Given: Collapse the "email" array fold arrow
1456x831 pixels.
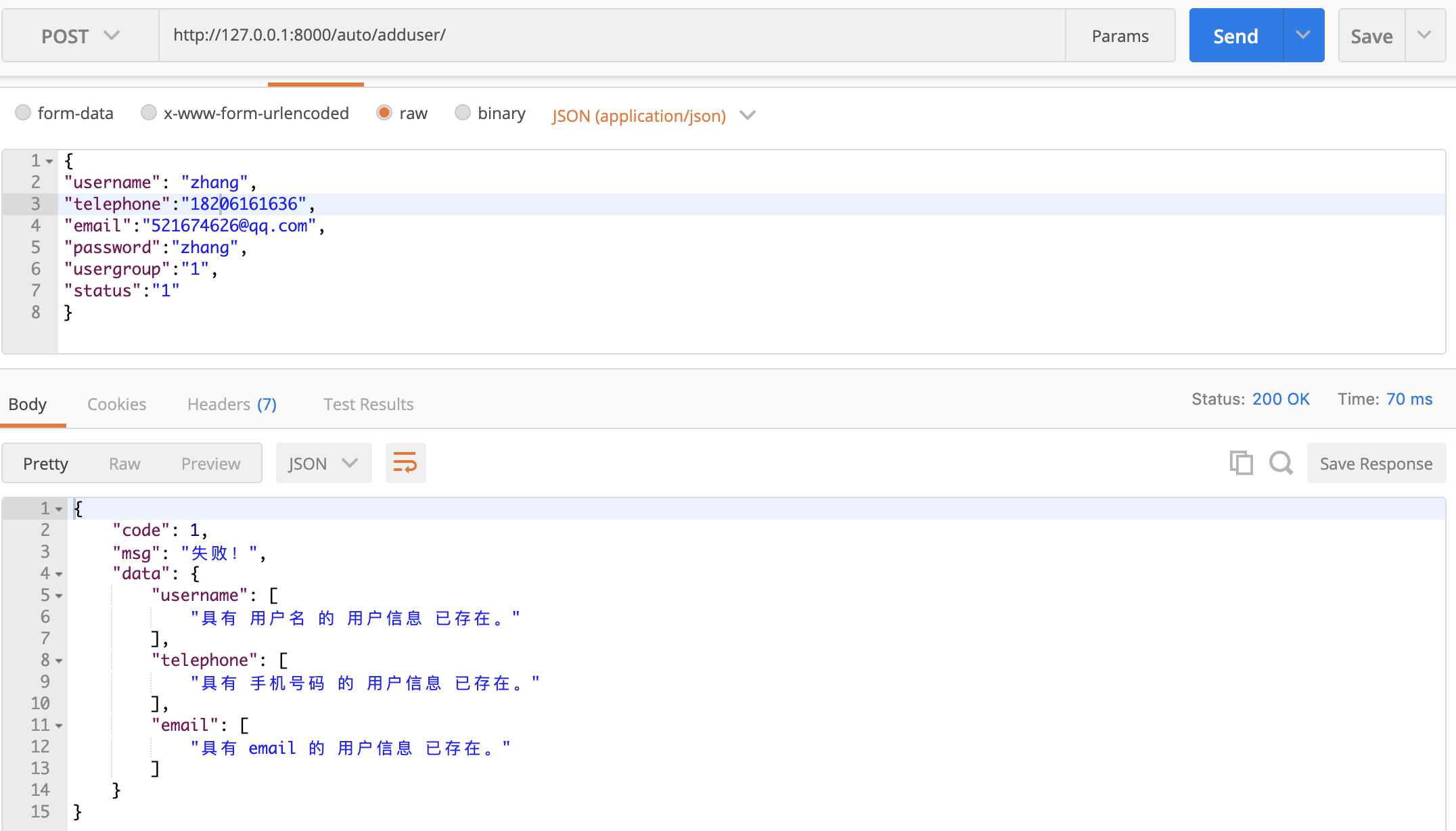Looking at the screenshot, I should tap(59, 726).
